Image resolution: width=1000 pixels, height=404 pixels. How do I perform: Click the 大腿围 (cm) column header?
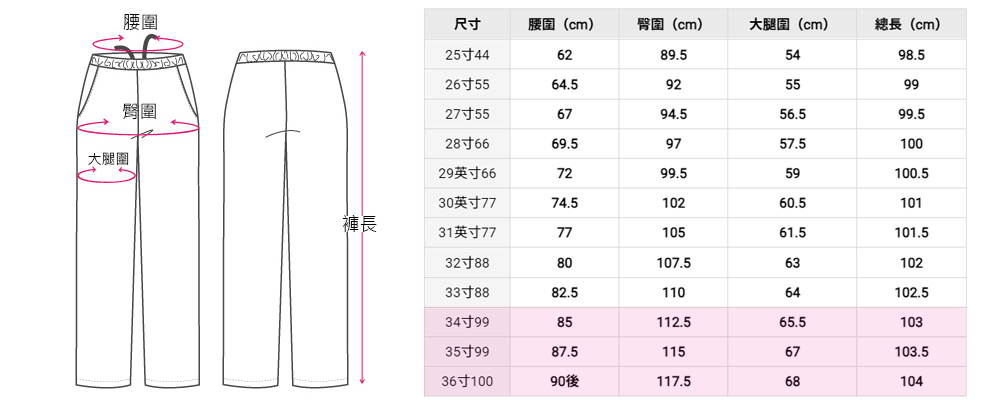coord(792,24)
